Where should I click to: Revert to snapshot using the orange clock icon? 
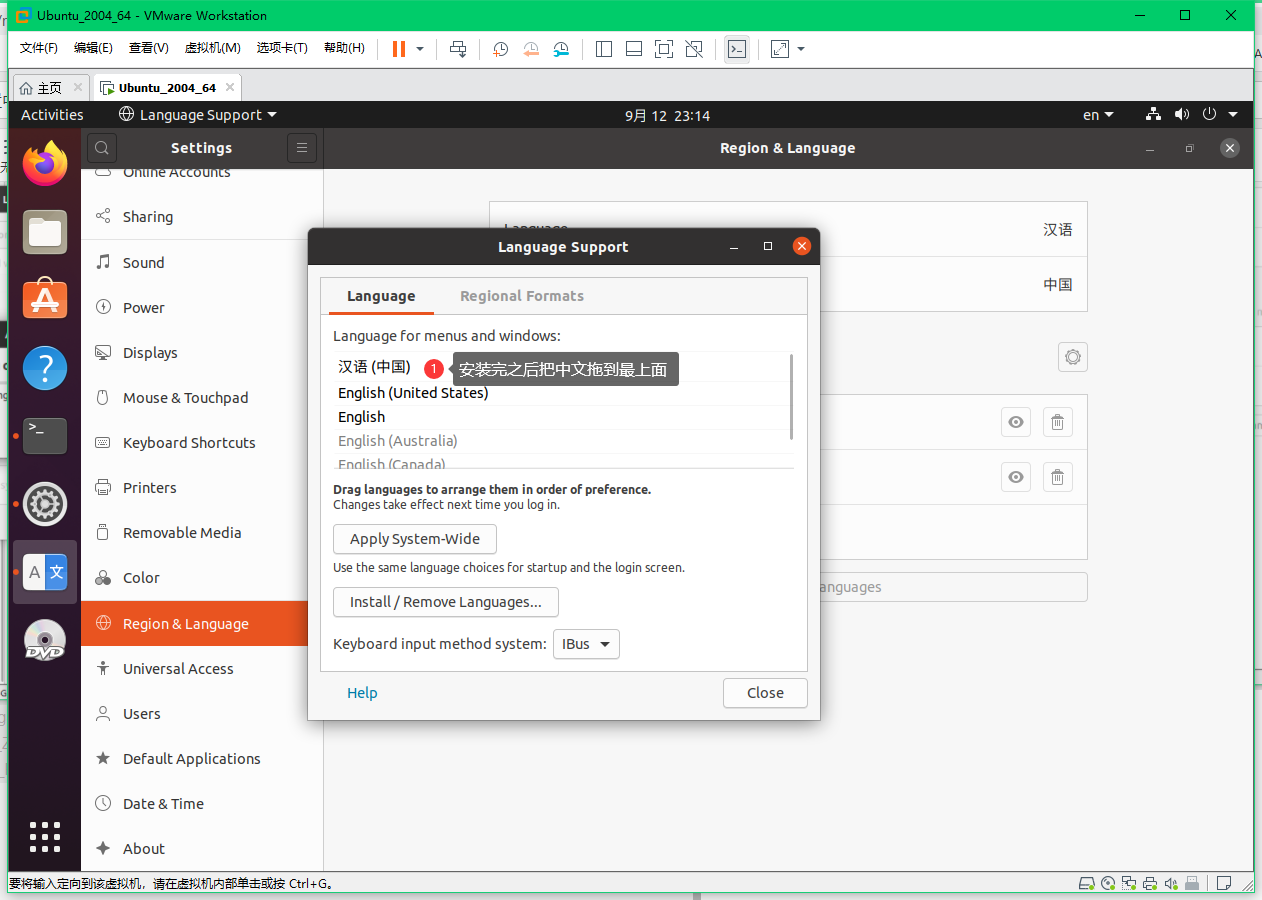531,49
